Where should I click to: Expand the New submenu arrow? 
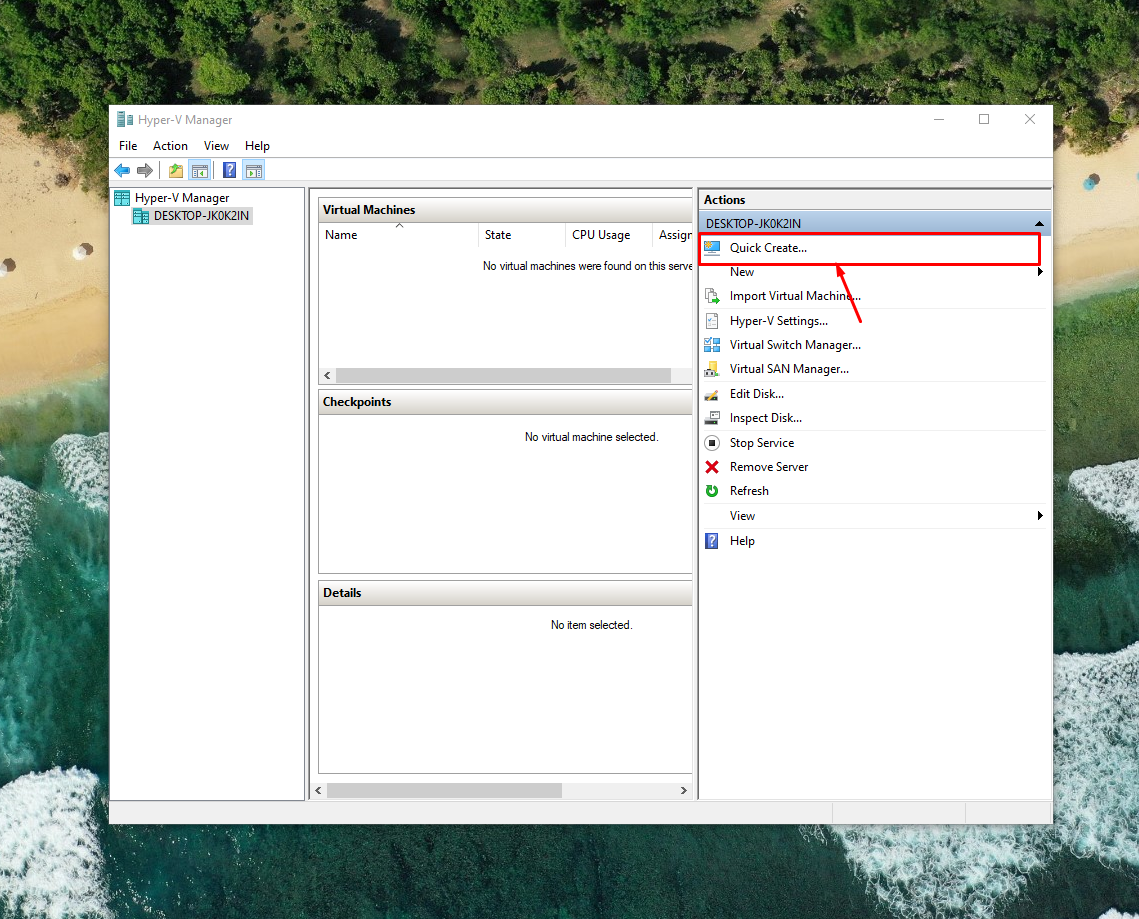pyautogui.click(x=1040, y=272)
